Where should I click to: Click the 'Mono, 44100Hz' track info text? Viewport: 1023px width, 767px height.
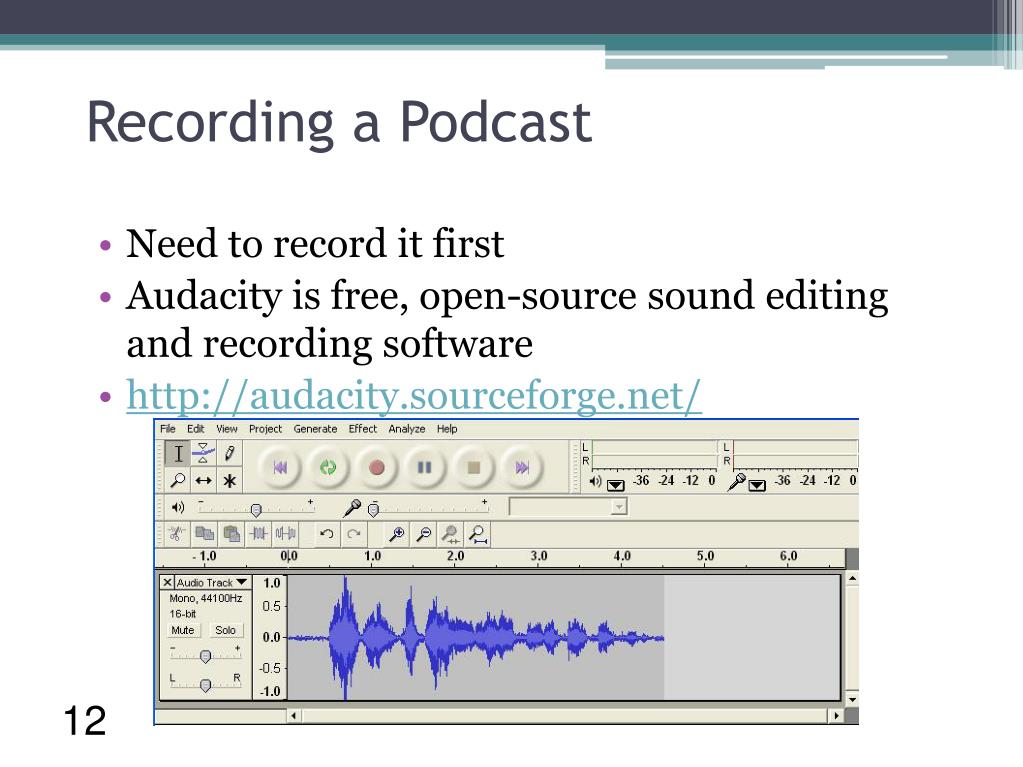tap(206, 598)
